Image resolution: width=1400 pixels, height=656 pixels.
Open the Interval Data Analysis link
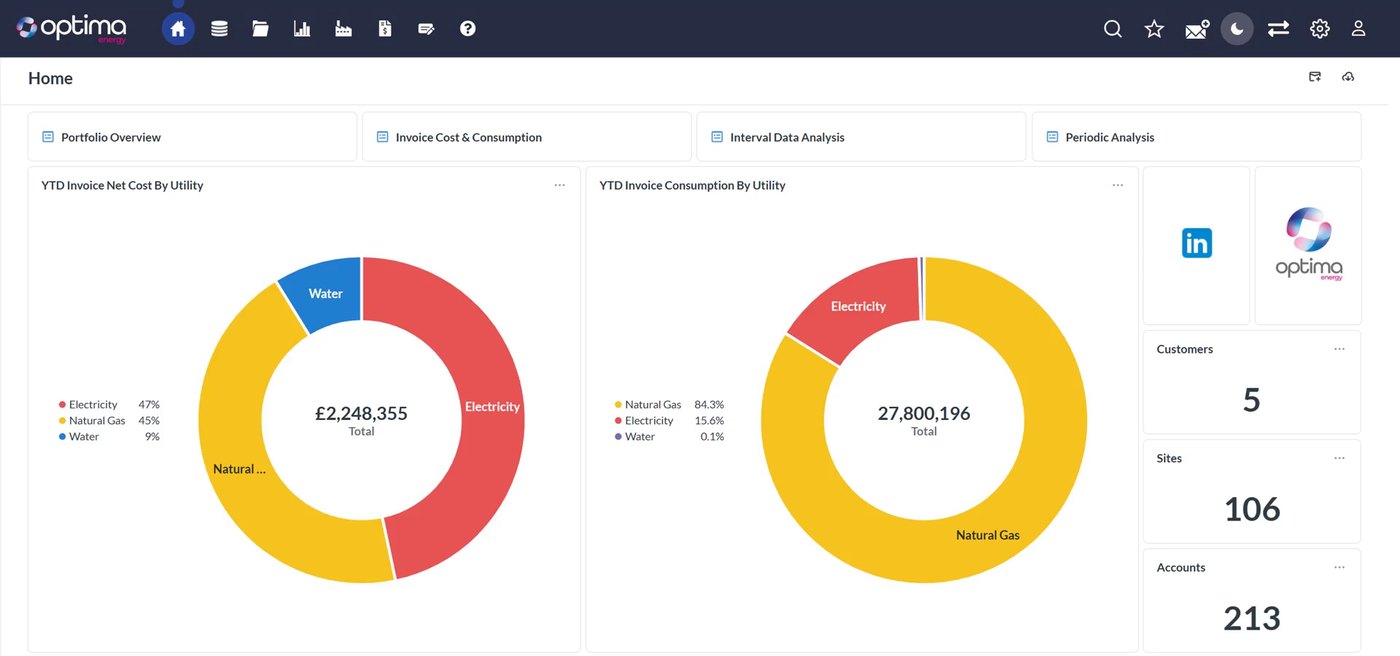861,137
